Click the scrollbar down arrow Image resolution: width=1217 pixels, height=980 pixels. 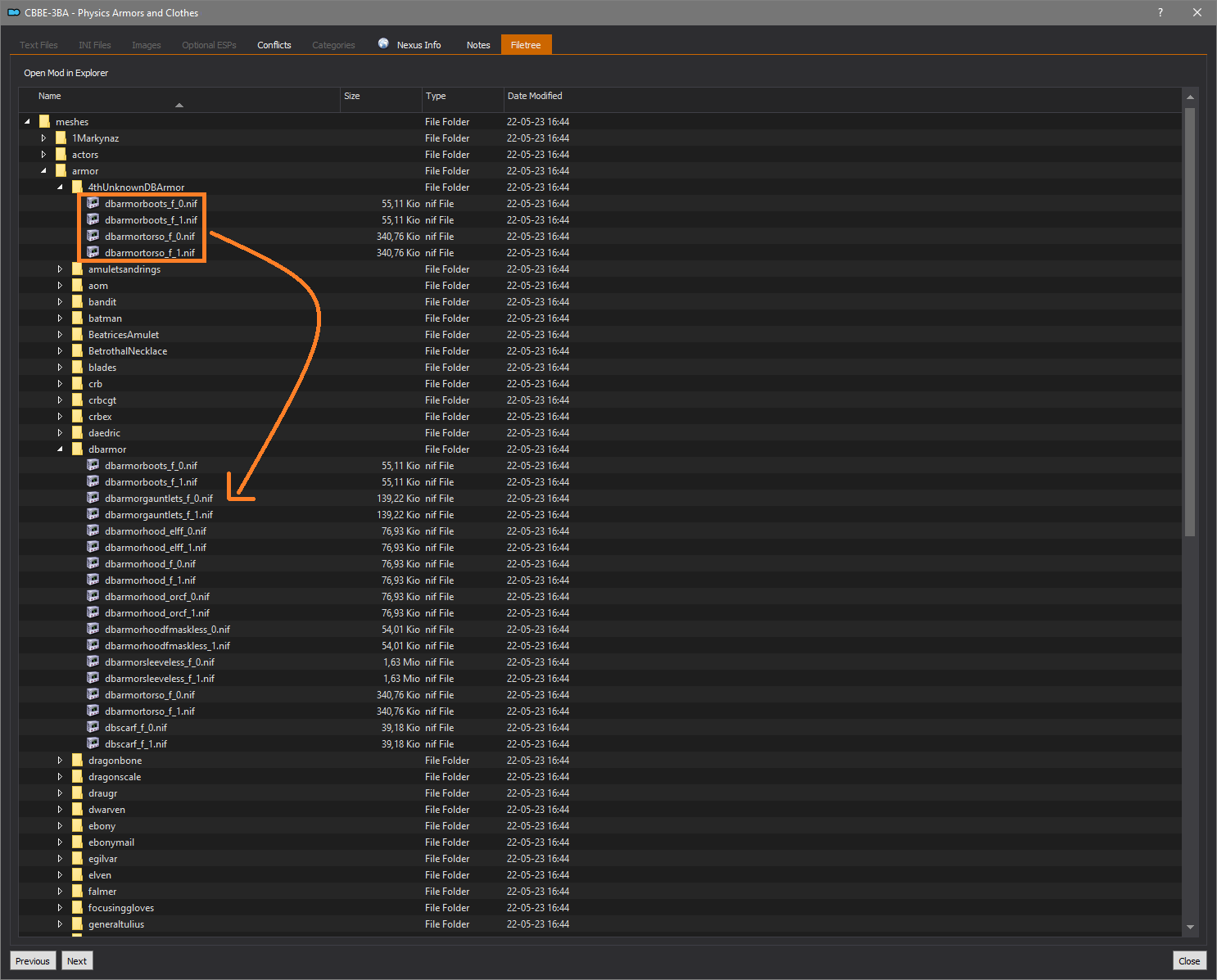click(1190, 928)
